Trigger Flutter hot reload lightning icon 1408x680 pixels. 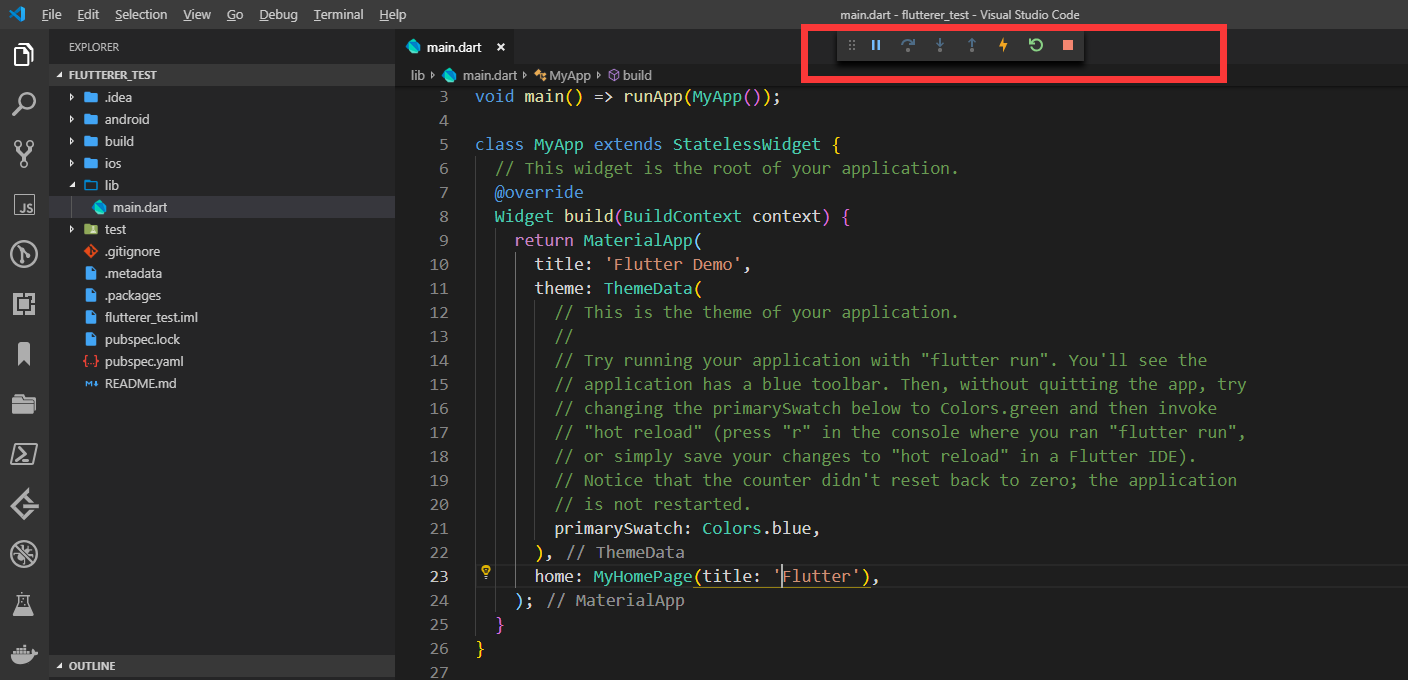click(x=1003, y=45)
